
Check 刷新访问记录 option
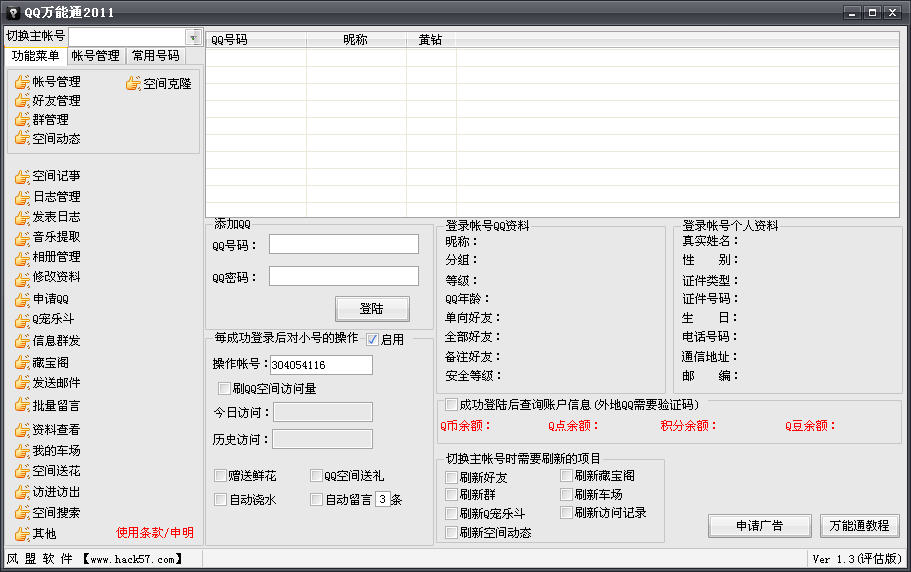pos(566,512)
